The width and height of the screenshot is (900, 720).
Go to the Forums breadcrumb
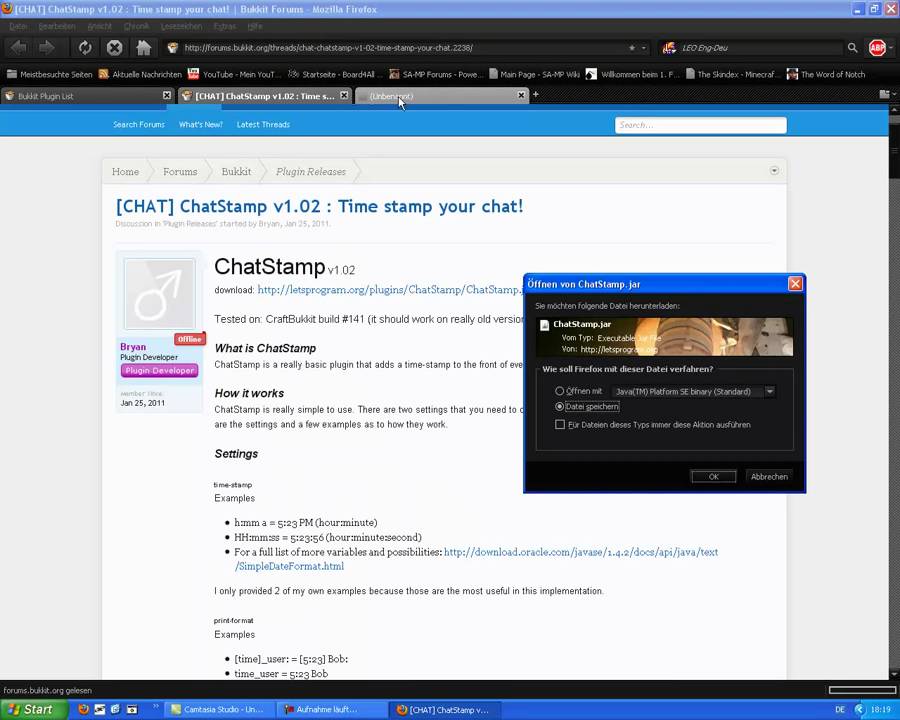click(x=180, y=172)
